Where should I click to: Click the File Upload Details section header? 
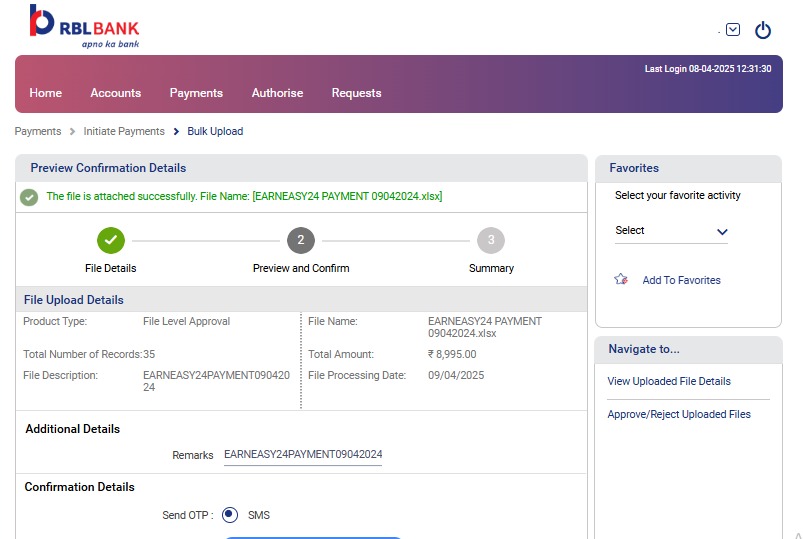tap(74, 300)
